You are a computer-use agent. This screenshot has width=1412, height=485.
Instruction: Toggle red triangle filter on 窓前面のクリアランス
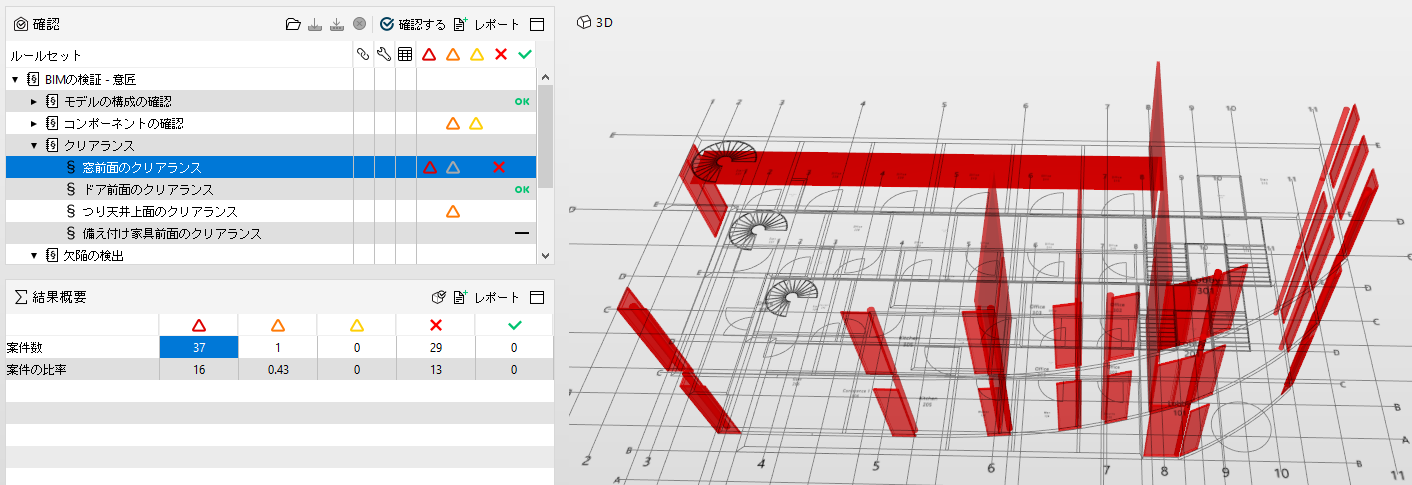click(429, 167)
